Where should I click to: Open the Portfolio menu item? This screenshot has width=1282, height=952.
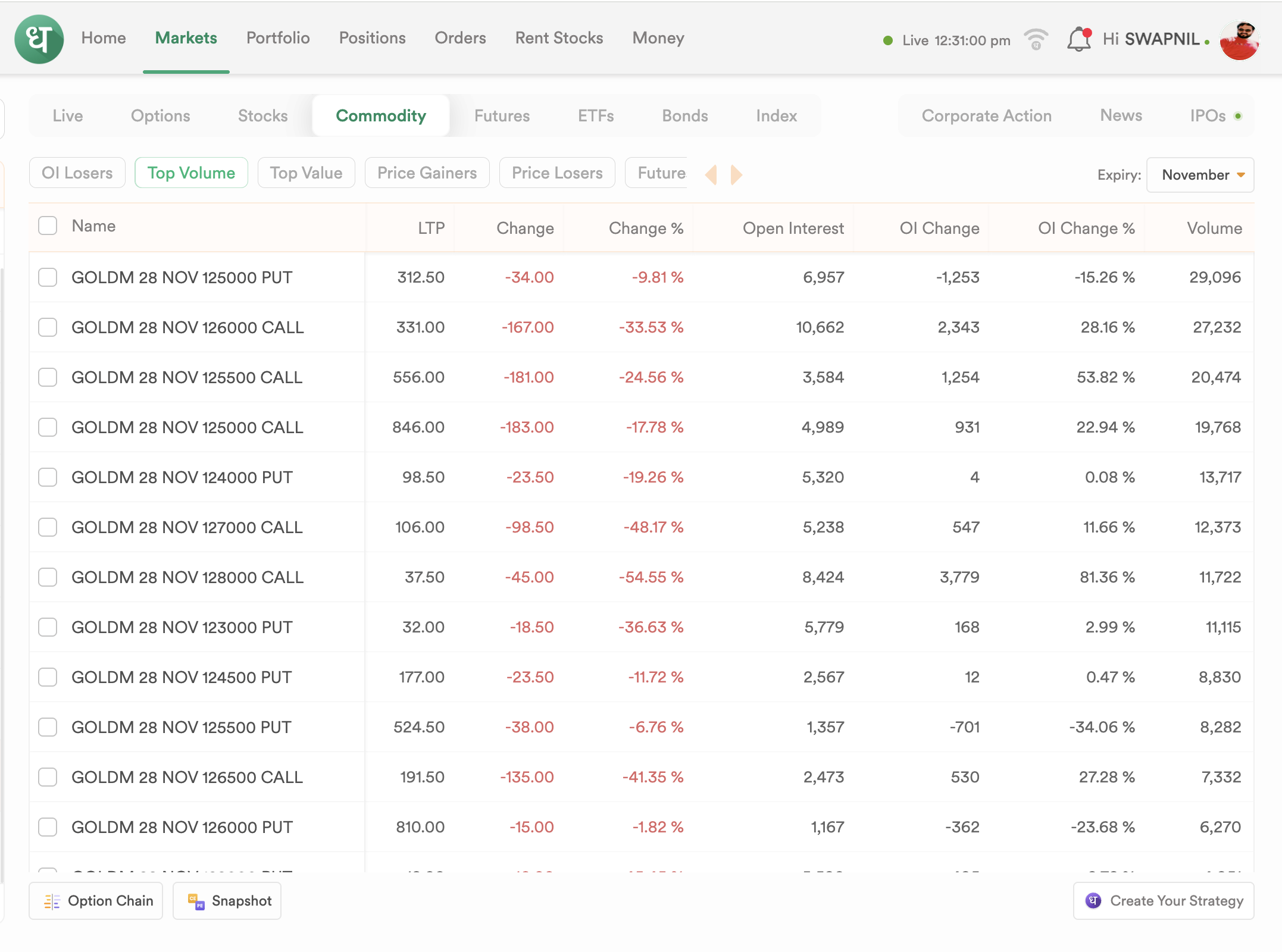[x=278, y=38]
